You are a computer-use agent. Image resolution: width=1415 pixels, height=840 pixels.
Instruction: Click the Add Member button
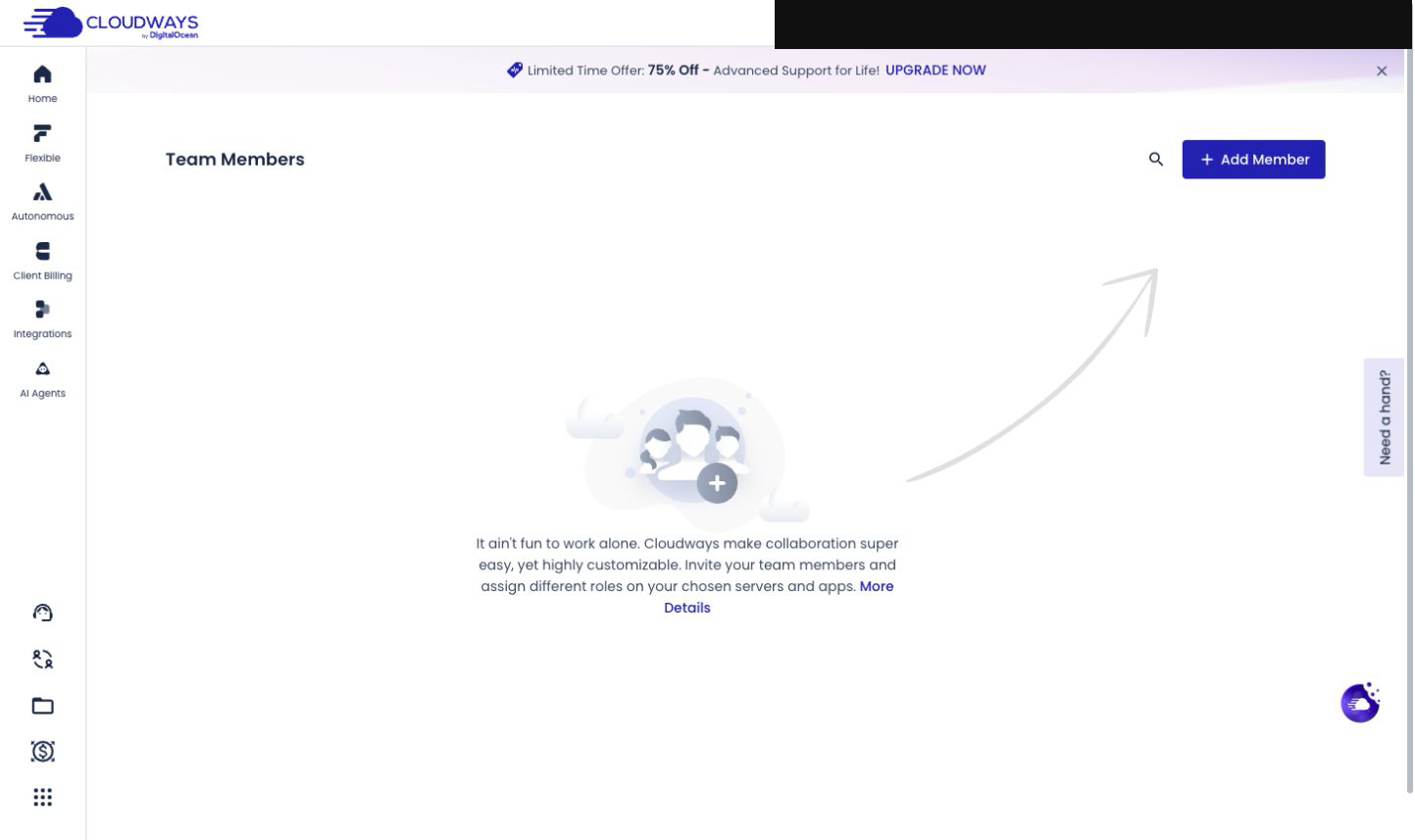1253,160
